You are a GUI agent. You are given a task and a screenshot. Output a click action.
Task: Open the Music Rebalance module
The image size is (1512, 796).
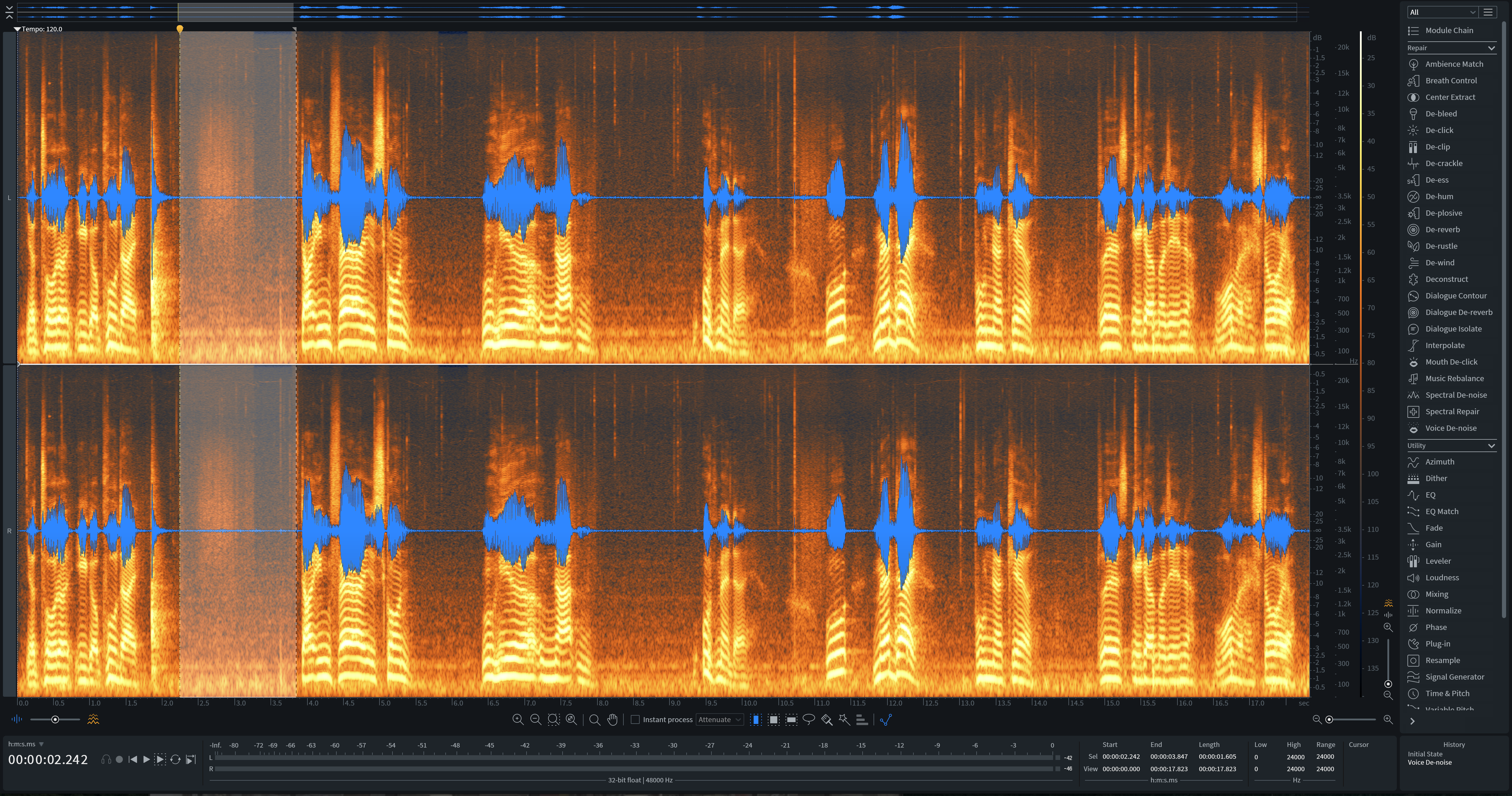(1451, 378)
